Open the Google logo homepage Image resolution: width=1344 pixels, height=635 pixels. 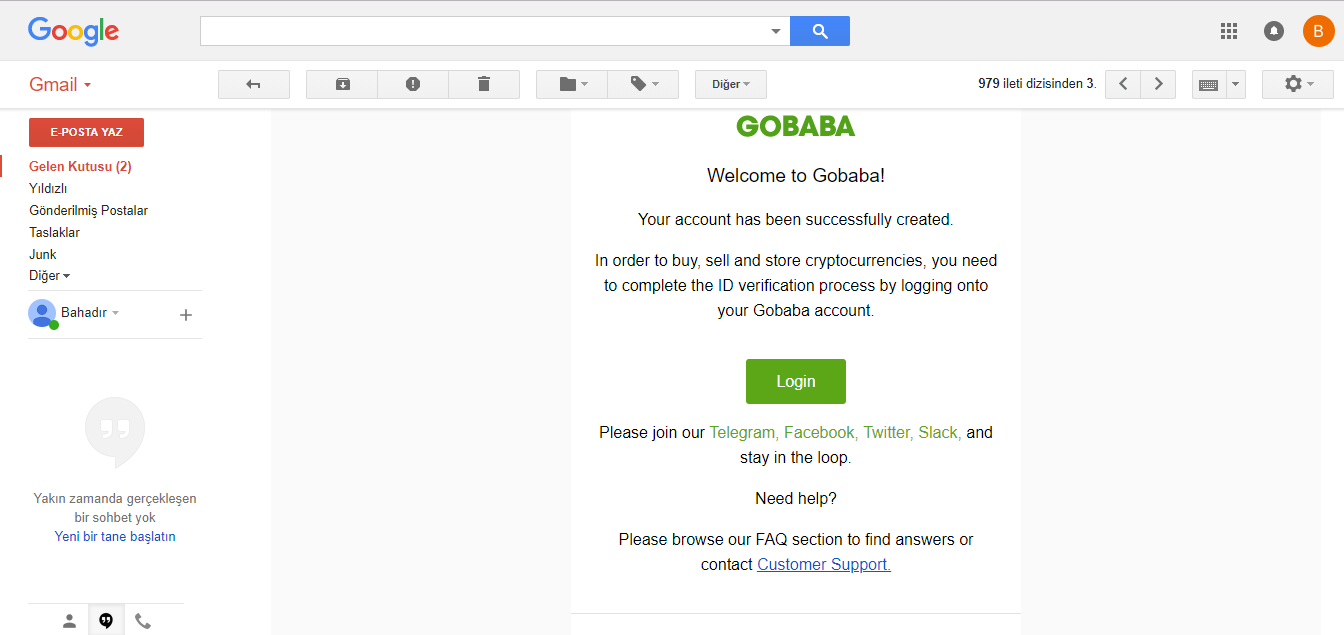(x=73, y=31)
